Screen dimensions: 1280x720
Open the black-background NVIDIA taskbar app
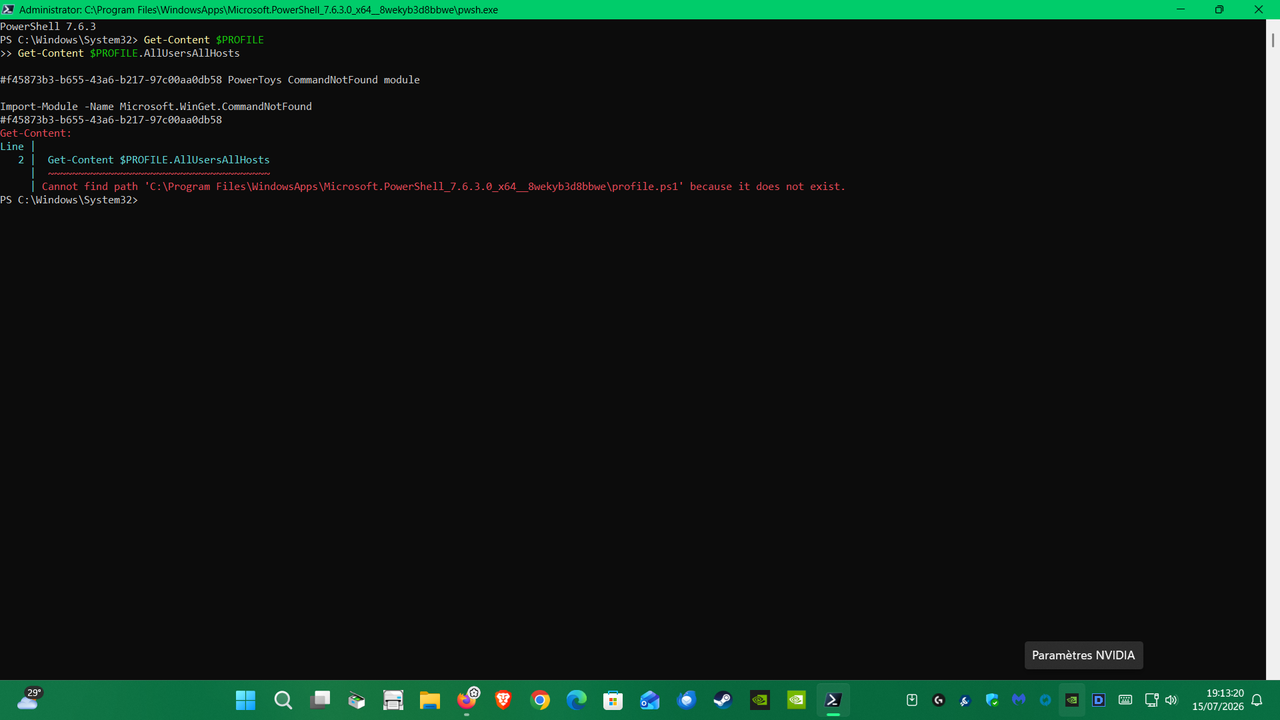pos(760,700)
